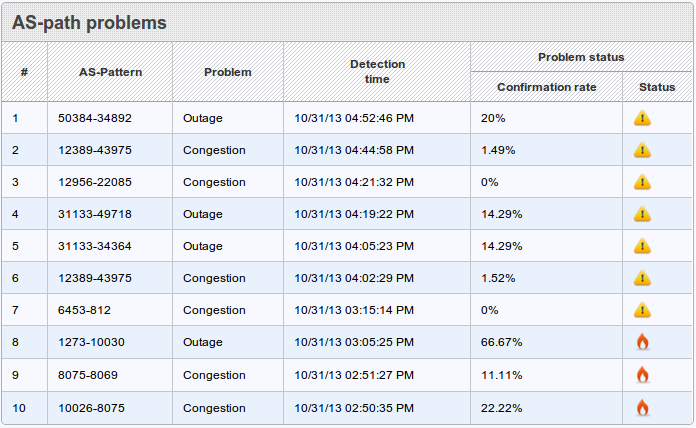The image size is (696, 428).
Task: Select detection time 10/31/13 02:50:35 PM
Action: click(354, 408)
